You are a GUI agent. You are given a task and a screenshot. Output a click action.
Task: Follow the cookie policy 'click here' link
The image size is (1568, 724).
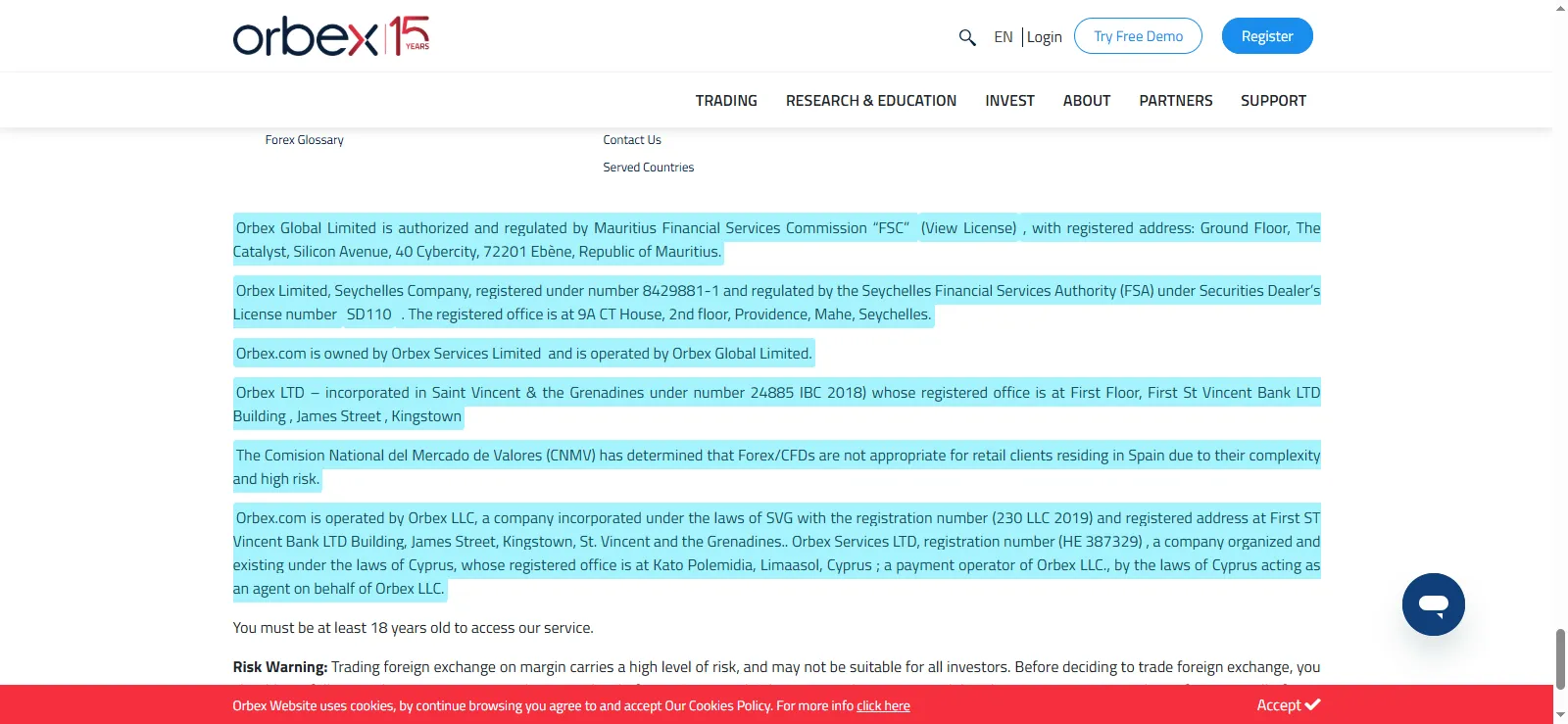(883, 706)
